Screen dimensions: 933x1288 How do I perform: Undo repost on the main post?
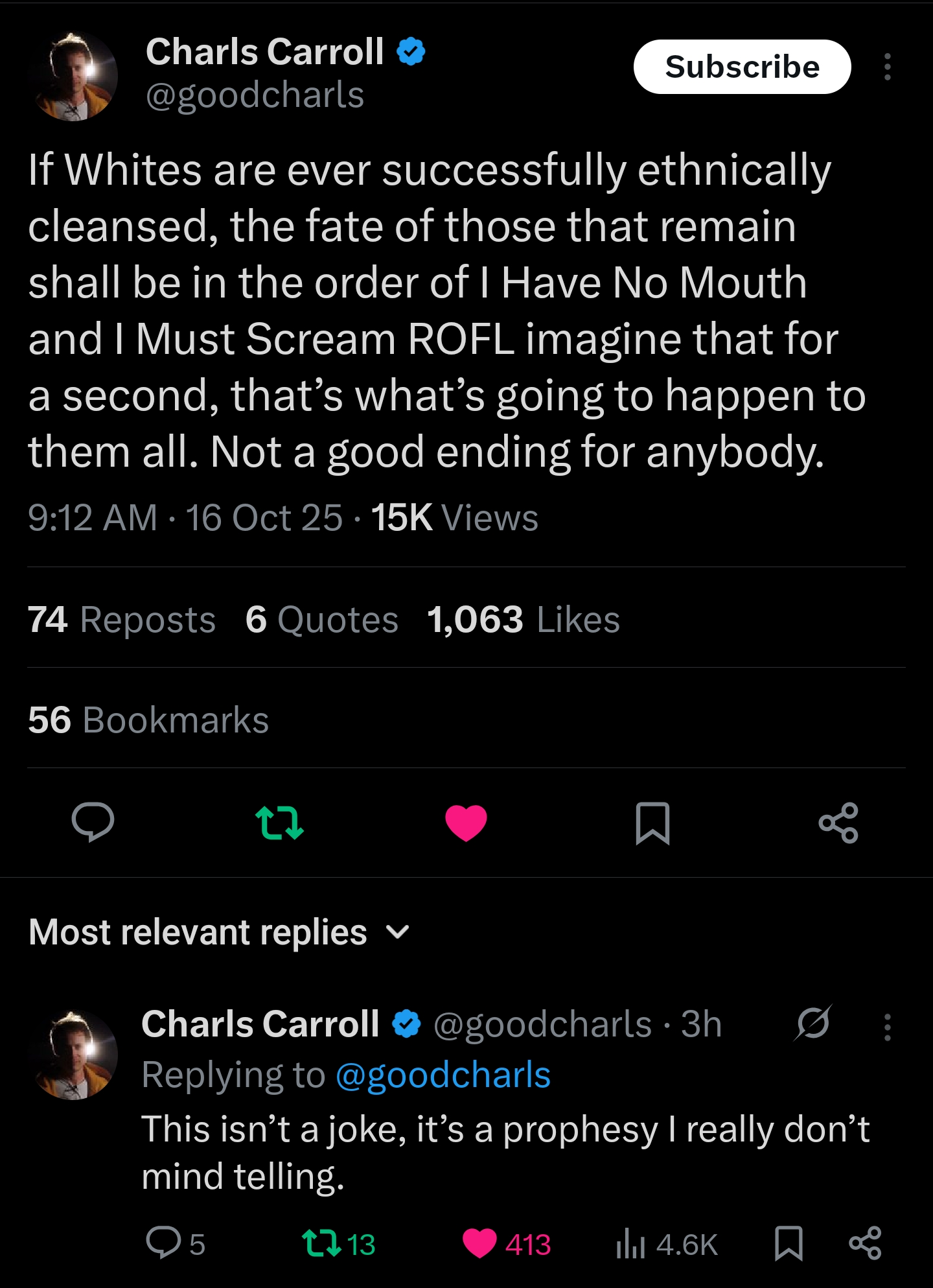pos(279,822)
